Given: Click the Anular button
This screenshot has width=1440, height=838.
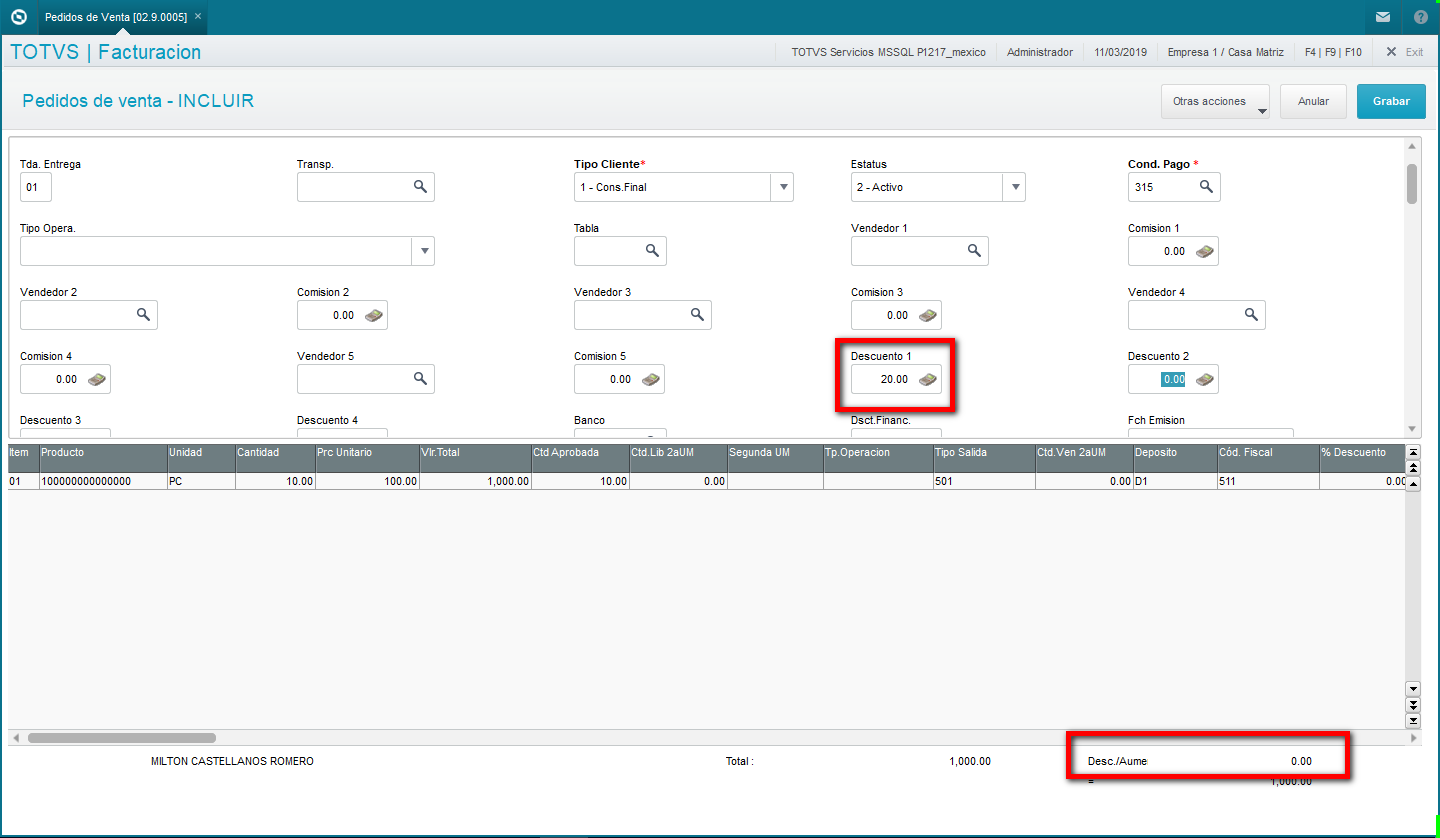Looking at the screenshot, I should (1313, 101).
